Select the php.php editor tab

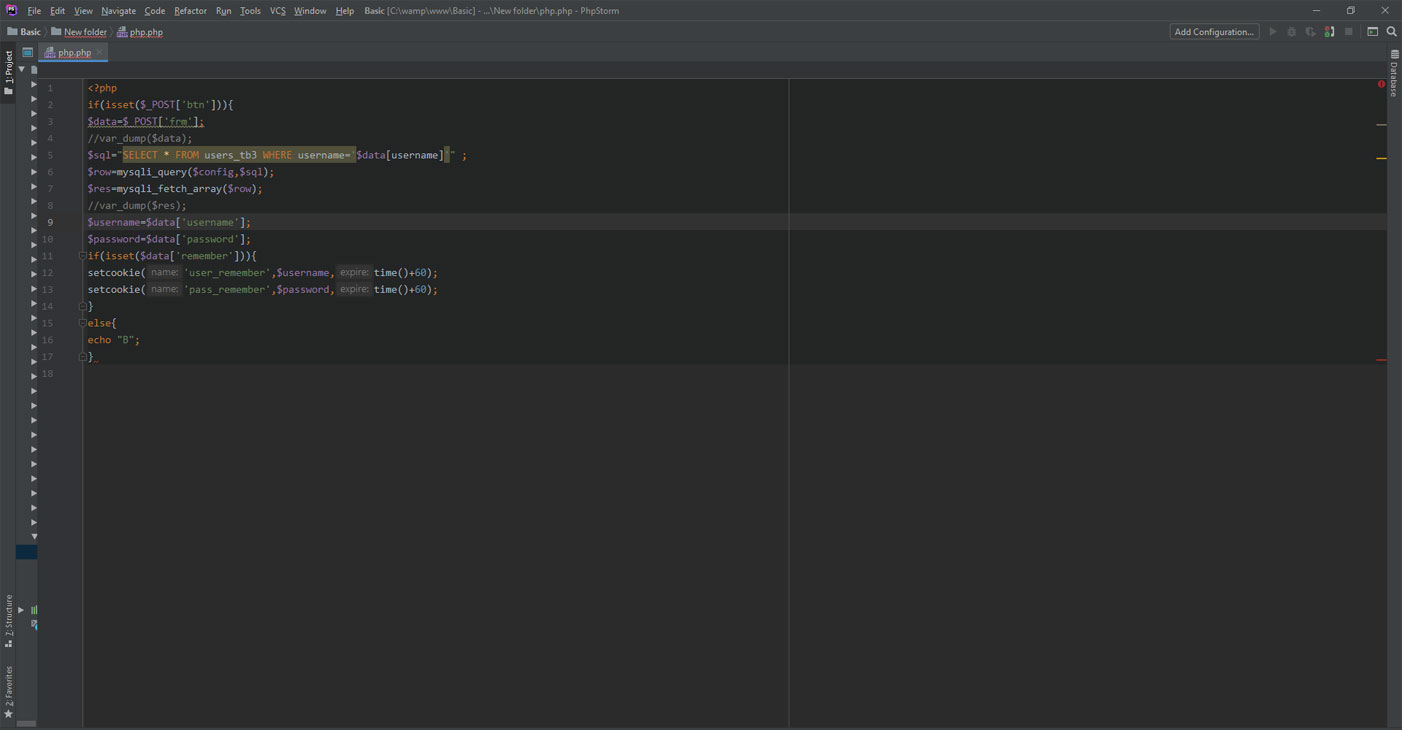pyautogui.click(x=74, y=52)
